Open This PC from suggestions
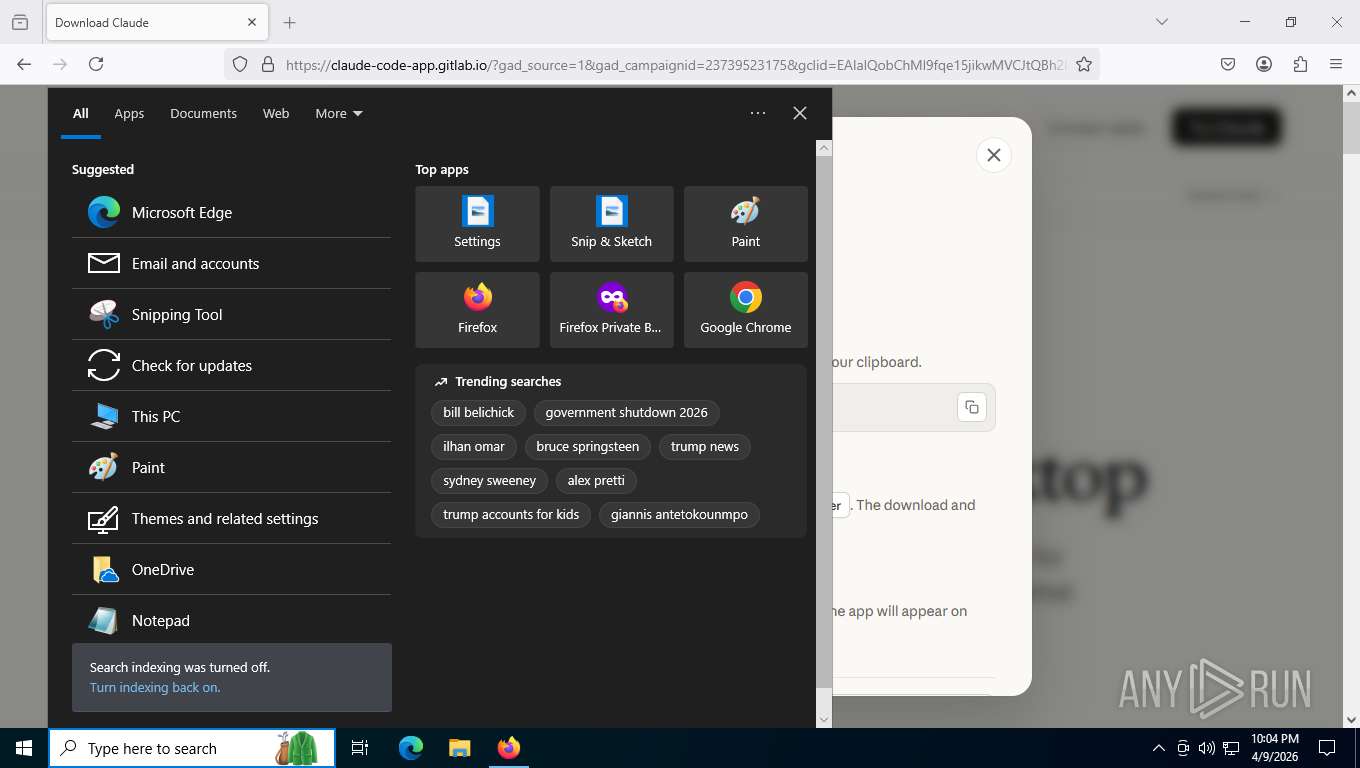Viewport: 1360px width, 768px height. 231,416
